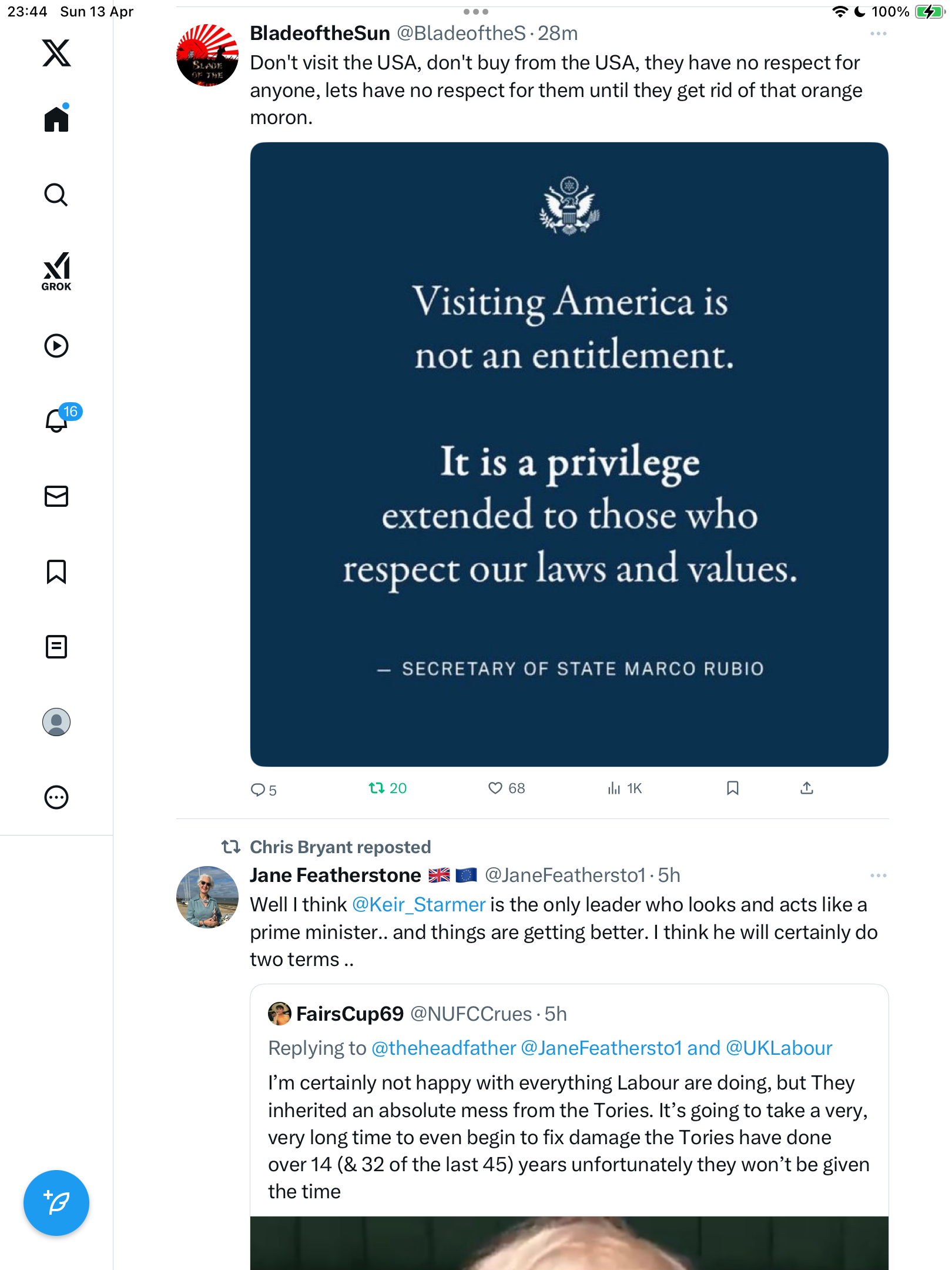This screenshot has height=1270, width=952.
Task: Open the Lists icon in sidebar
Action: point(56,647)
